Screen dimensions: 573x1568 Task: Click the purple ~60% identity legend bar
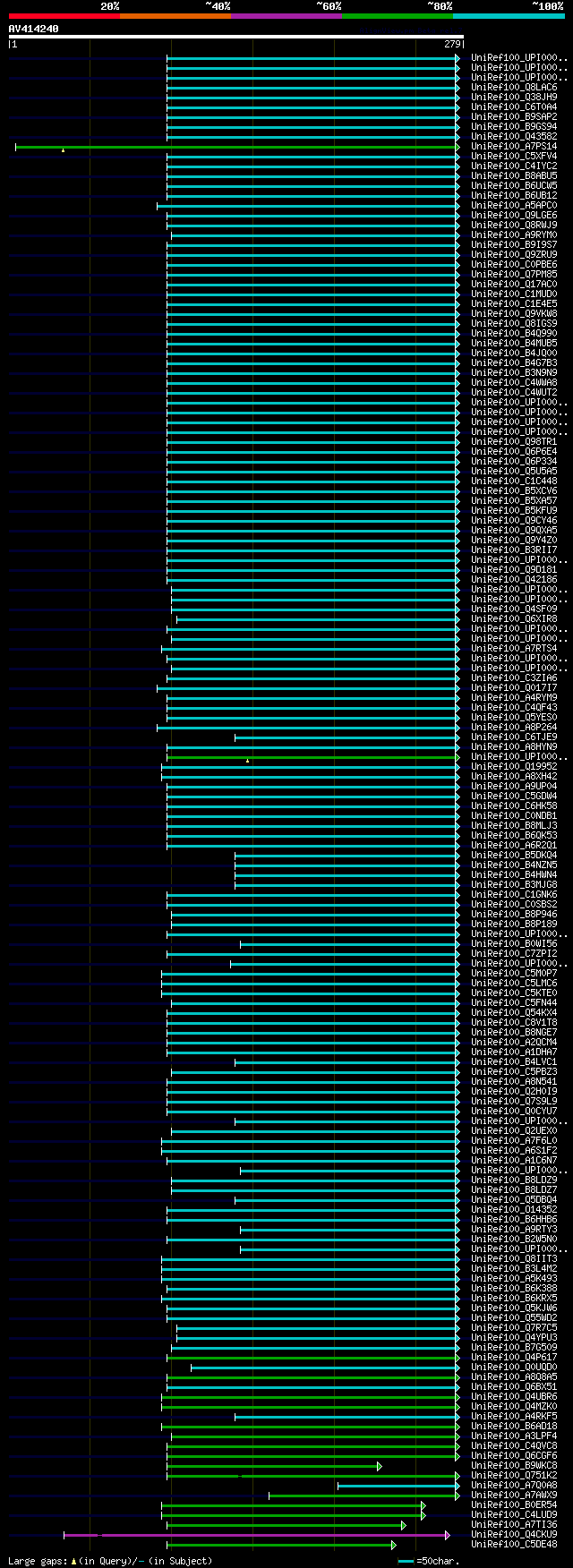[286, 16]
